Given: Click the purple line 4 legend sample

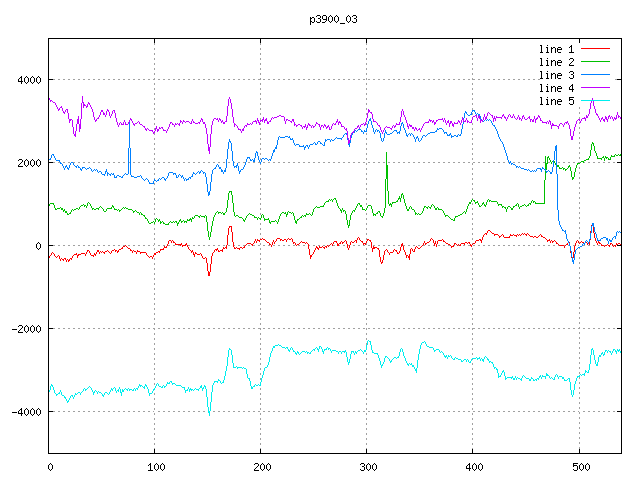Looking at the screenshot, I should pyautogui.click(x=595, y=87).
